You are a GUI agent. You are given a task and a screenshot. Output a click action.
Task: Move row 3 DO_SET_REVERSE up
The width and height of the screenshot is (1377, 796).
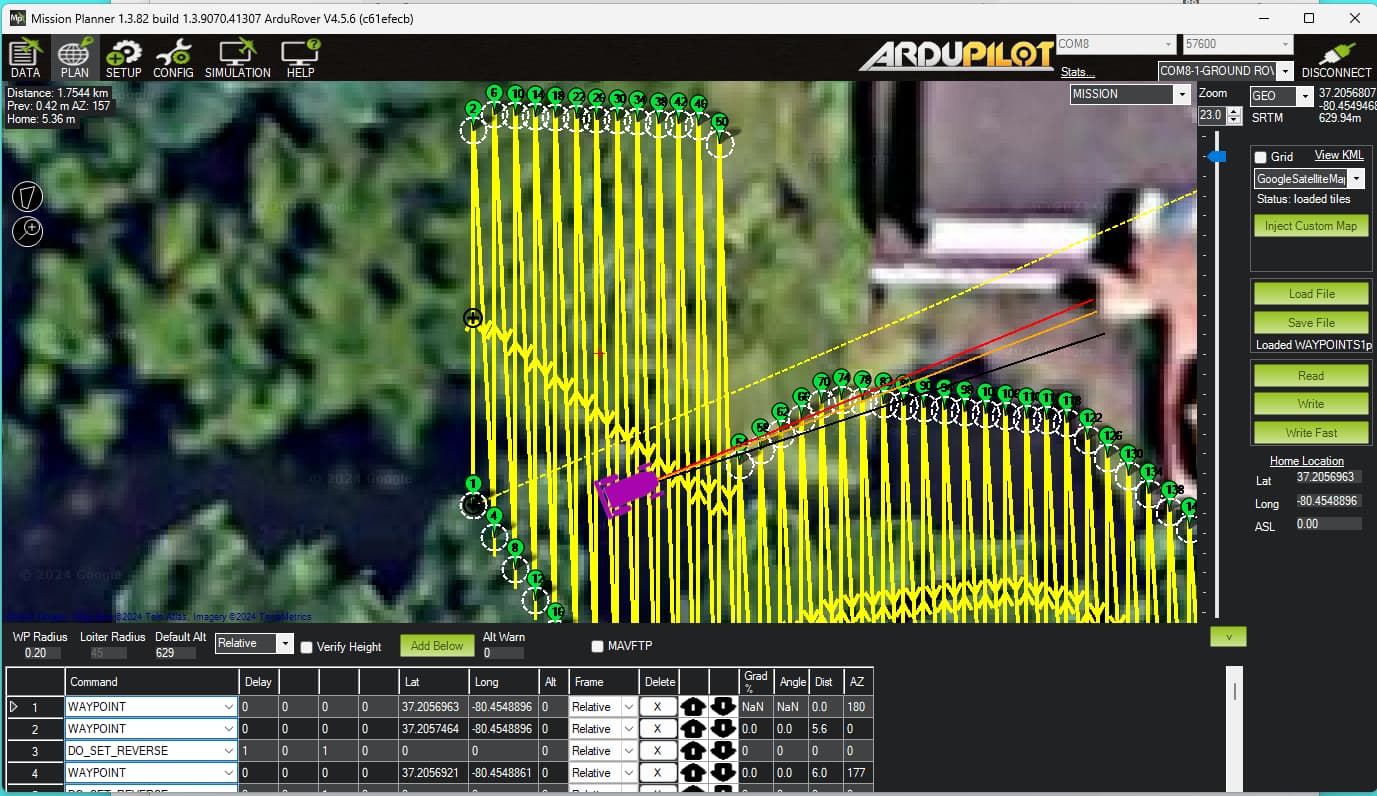(693, 751)
